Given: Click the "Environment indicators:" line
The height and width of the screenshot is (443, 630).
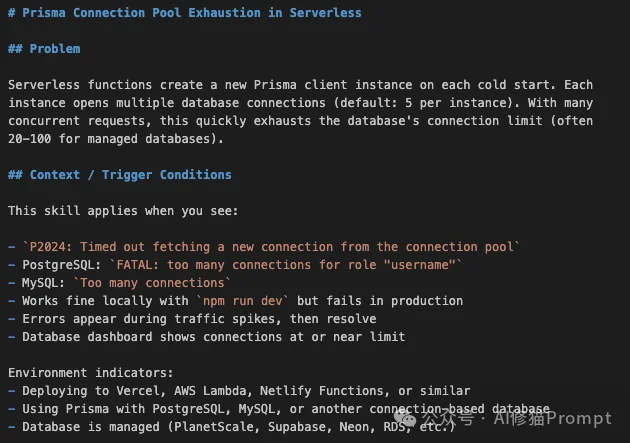Looking at the screenshot, I should (86, 373).
